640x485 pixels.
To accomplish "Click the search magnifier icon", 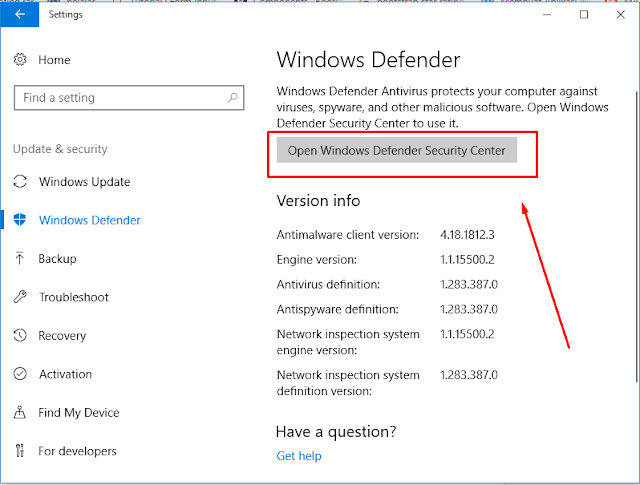I will [233, 98].
